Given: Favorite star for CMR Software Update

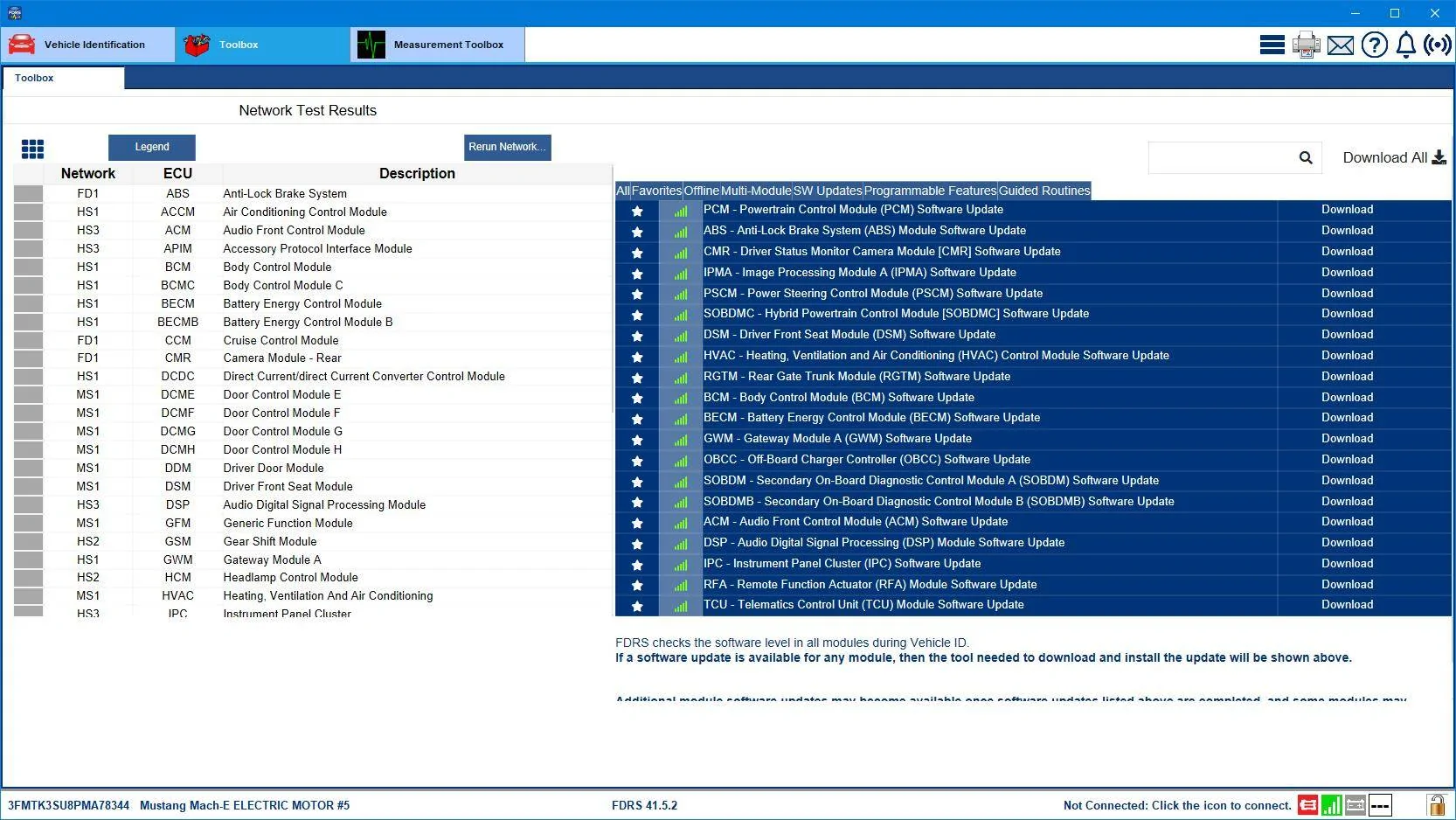Looking at the screenshot, I should (x=637, y=253).
